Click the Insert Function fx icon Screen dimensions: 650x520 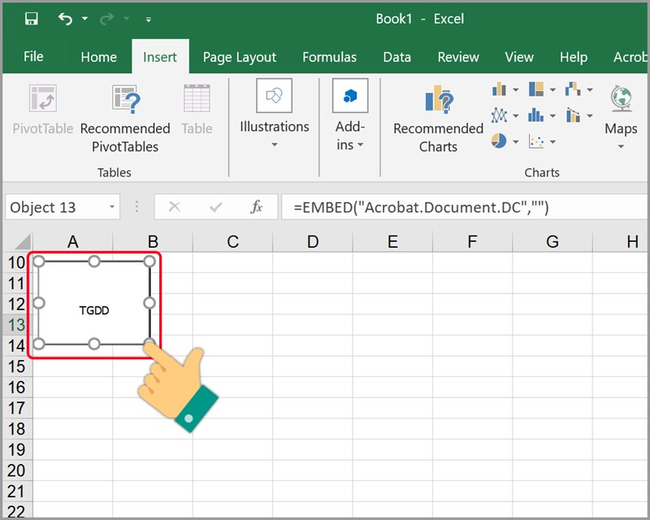(x=256, y=207)
